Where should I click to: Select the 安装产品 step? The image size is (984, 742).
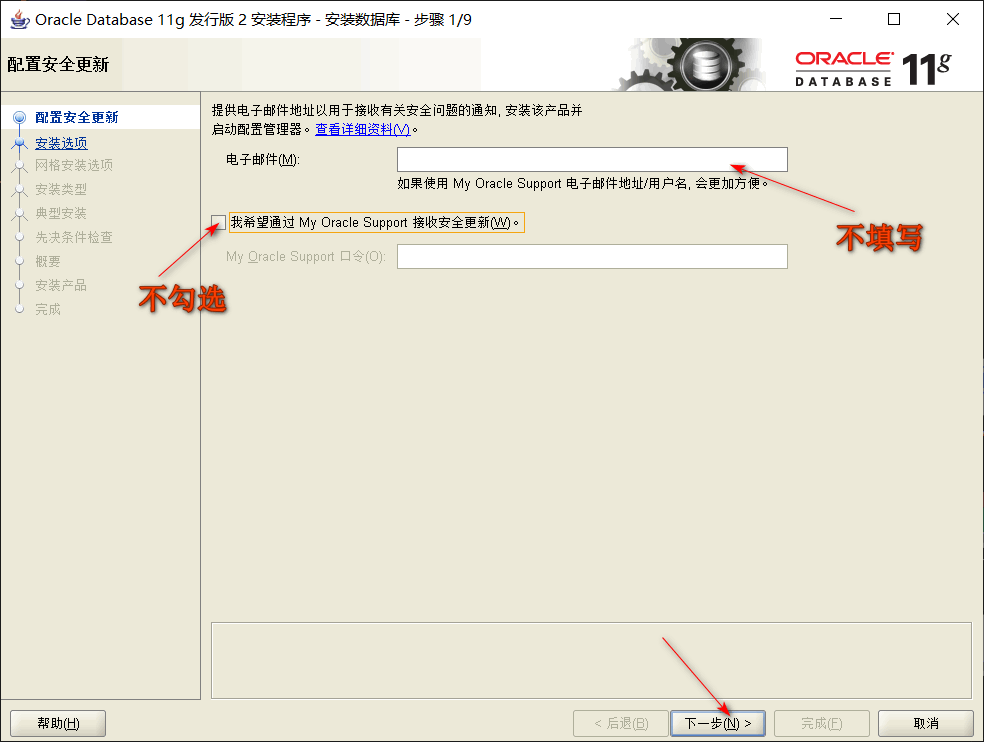[x=61, y=285]
